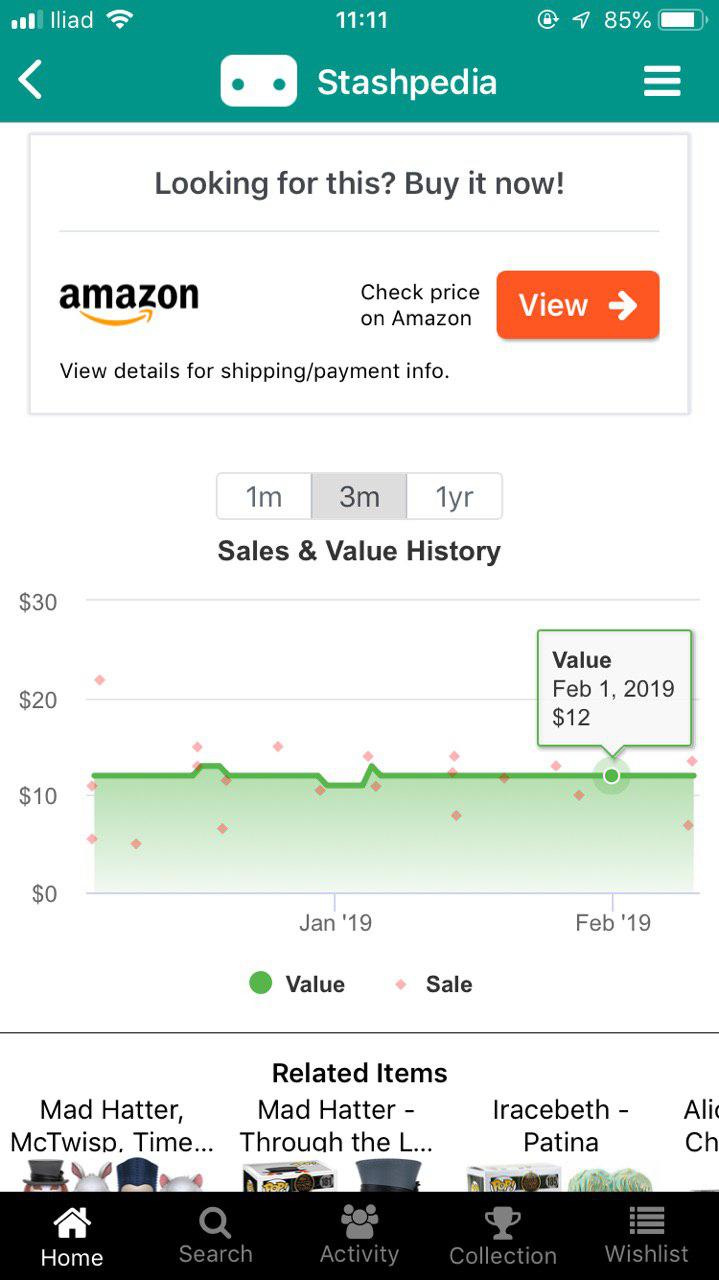Open the Search magnifier tab
This screenshot has height=1280, width=719.
[215, 1236]
